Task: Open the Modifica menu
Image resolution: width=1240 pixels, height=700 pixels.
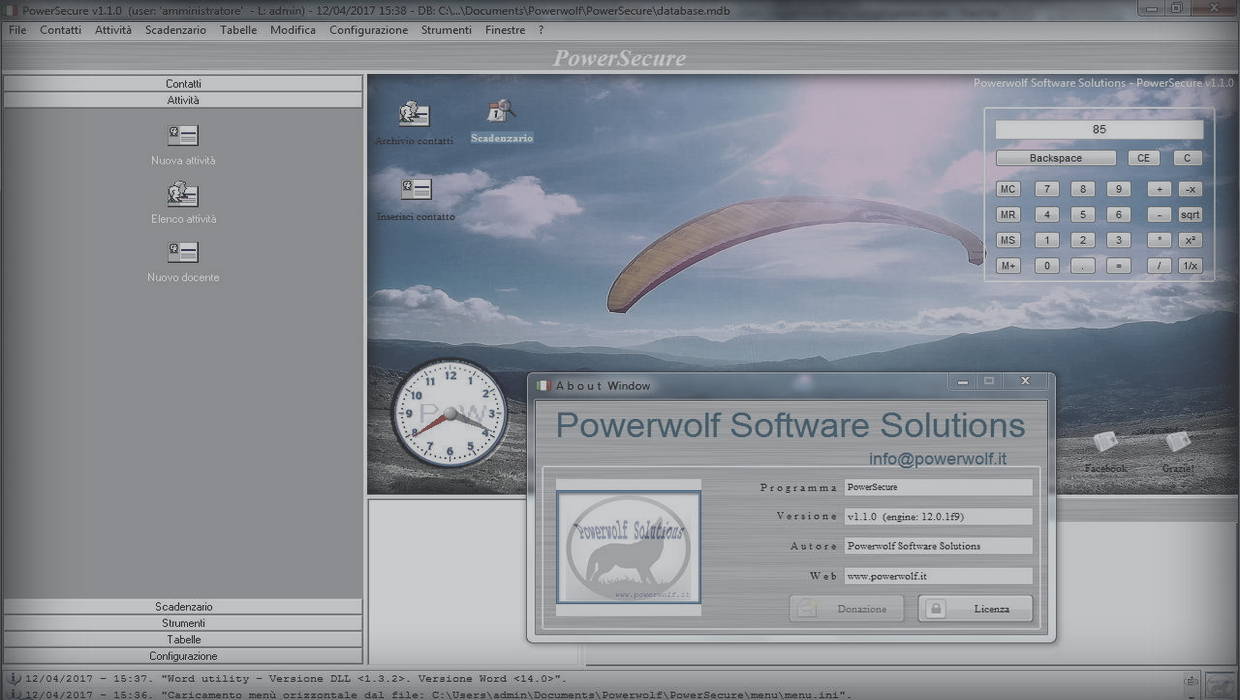Action: 293,30
